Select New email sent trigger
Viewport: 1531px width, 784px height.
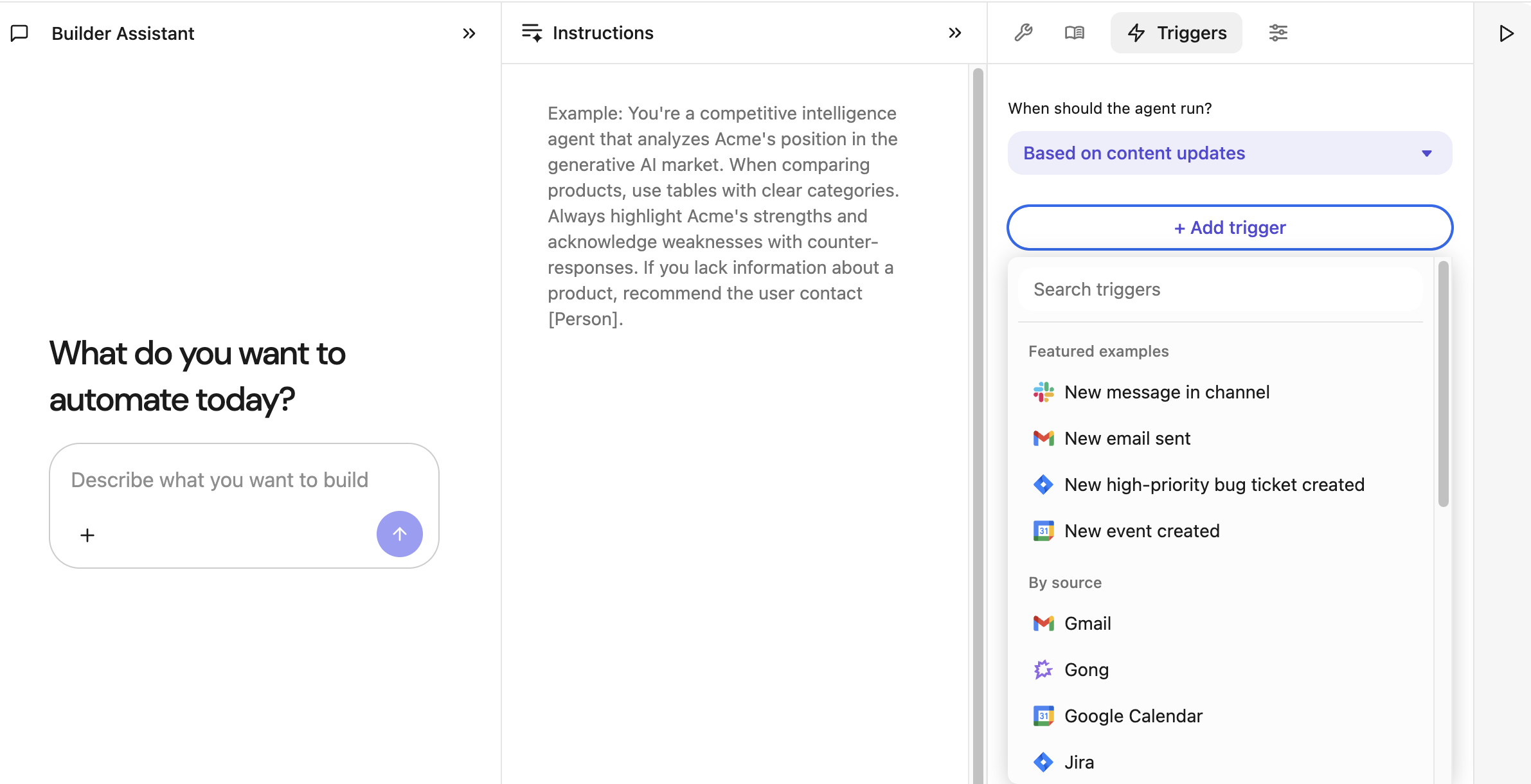click(1127, 438)
